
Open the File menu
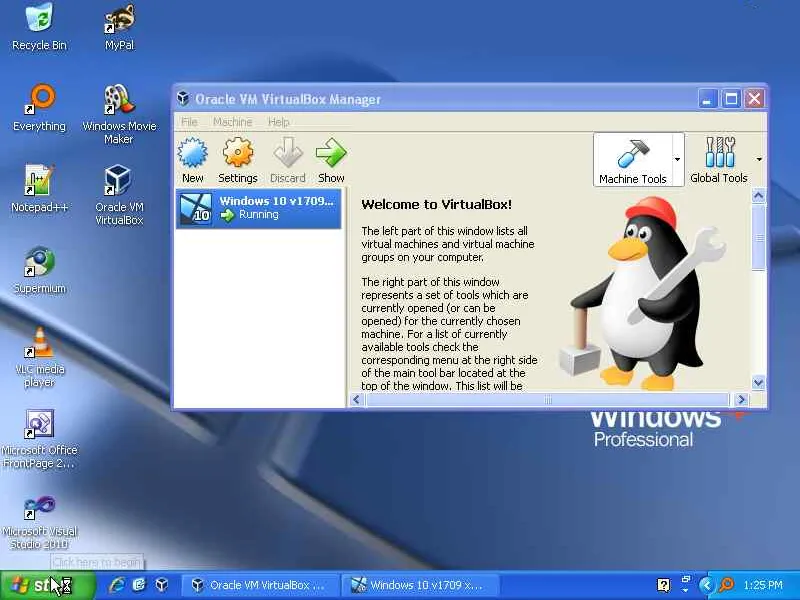189,122
